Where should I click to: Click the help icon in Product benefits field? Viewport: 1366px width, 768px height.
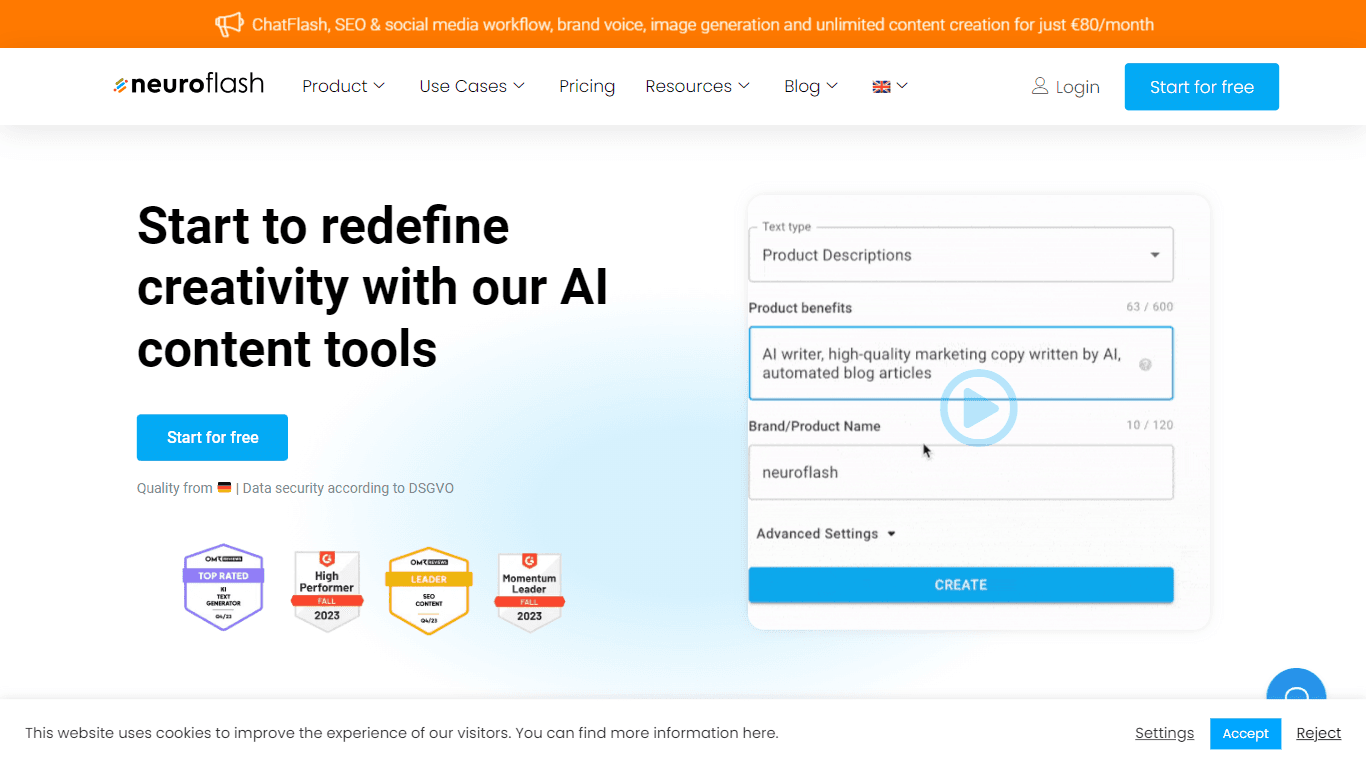pyautogui.click(x=1145, y=364)
